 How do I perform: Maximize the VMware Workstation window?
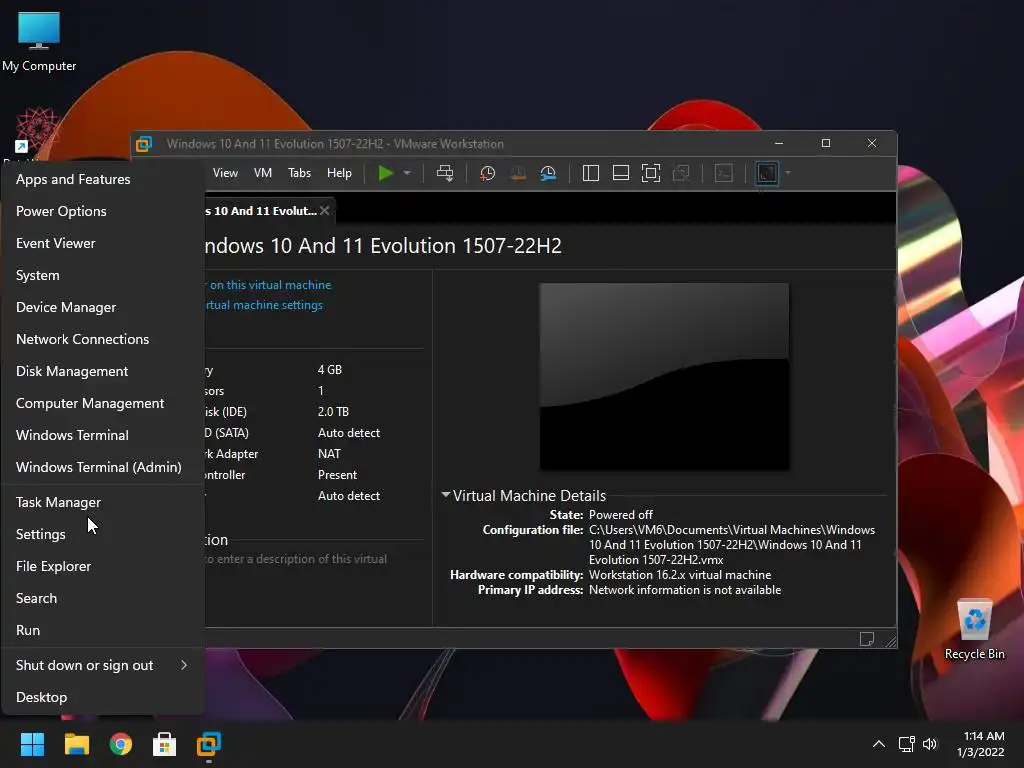click(x=825, y=143)
